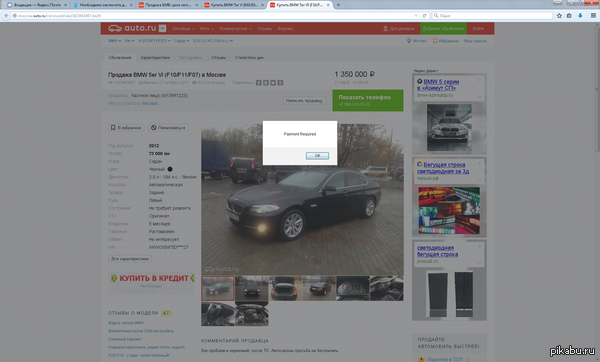Click OK in the Payment Required dialog
The width and height of the screenshot is (600, 362).
point(317,156)
